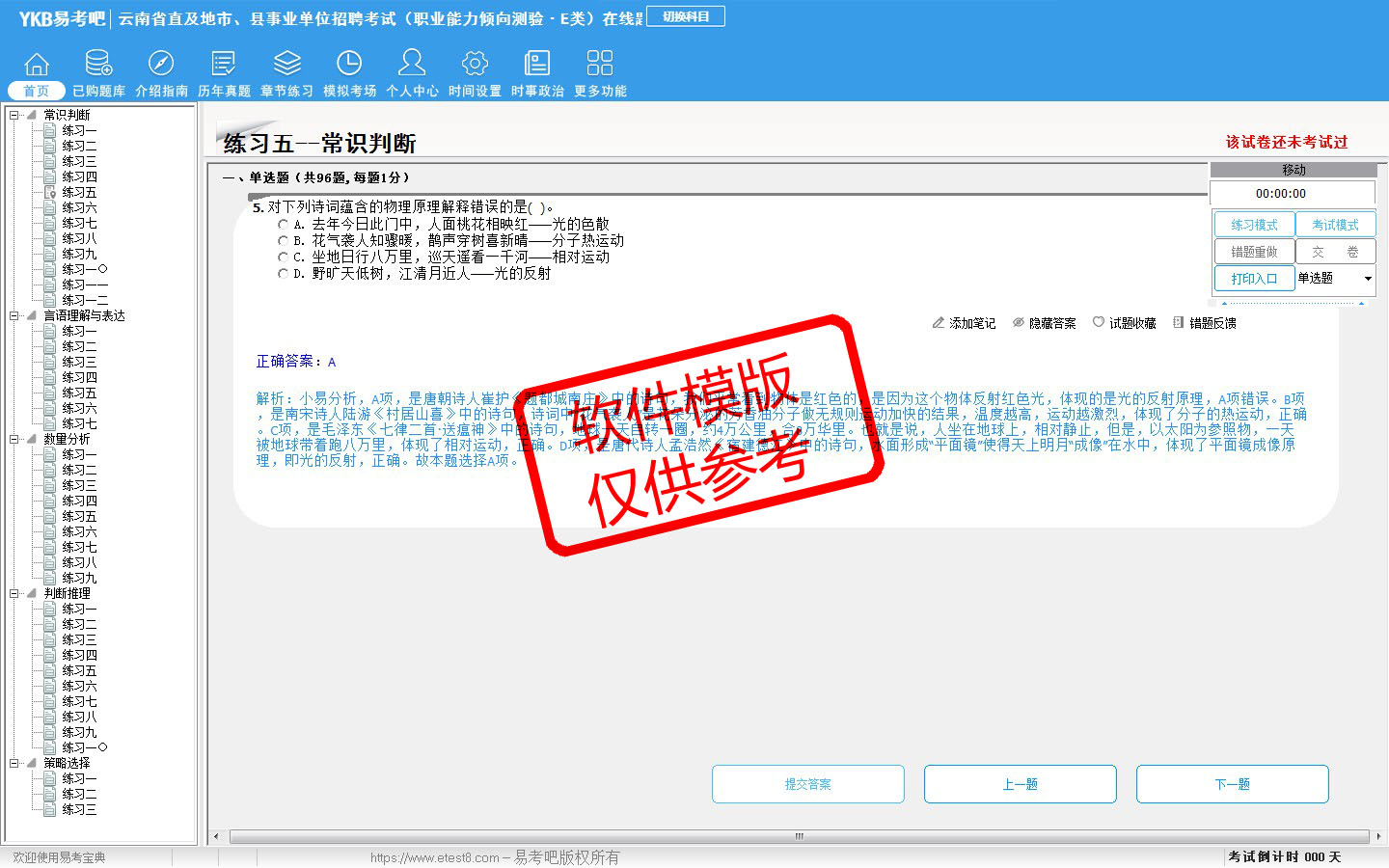
Task: Choose option C 坐地日行八万里
Action: (284, 258)
